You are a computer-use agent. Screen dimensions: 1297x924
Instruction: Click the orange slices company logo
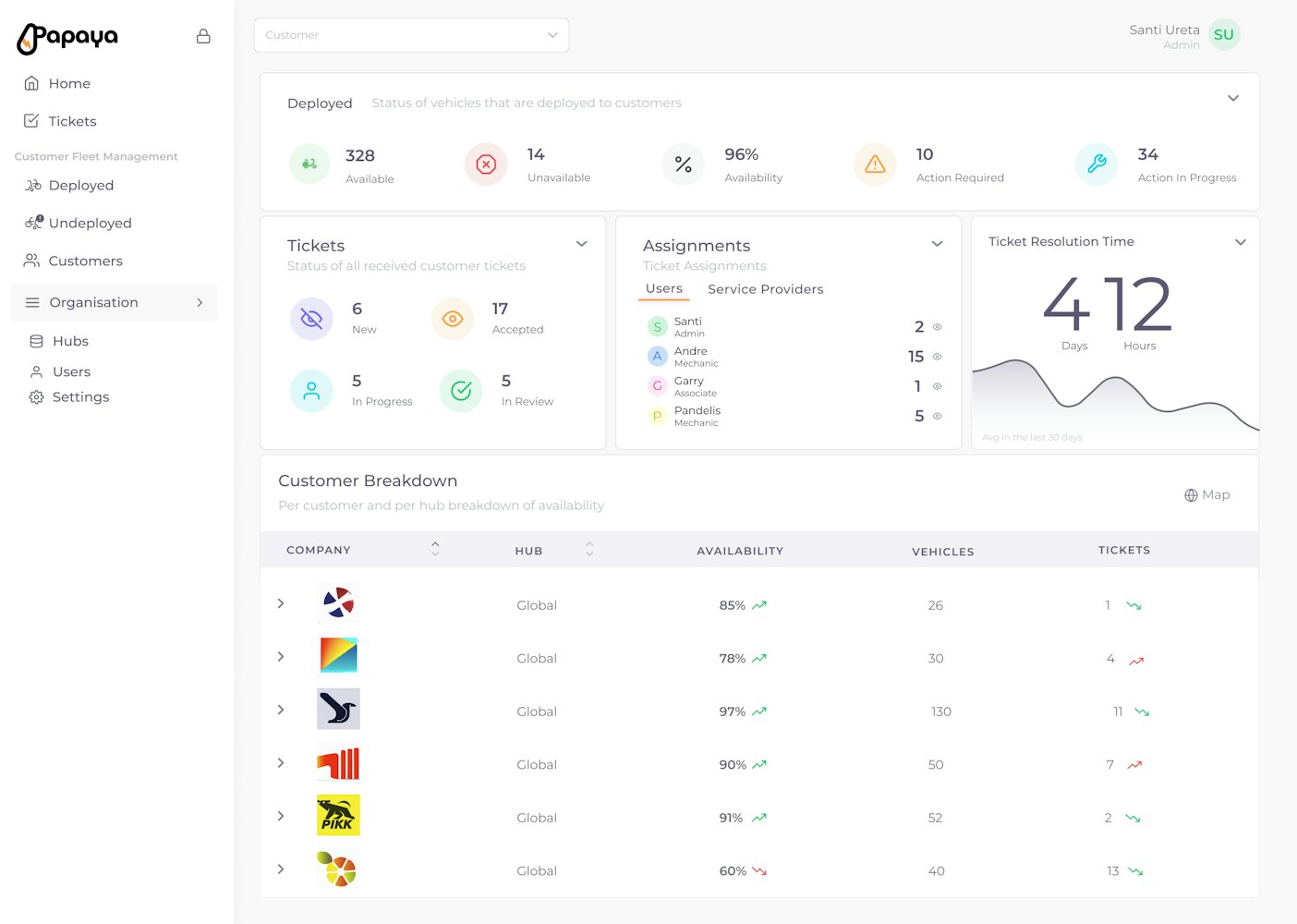[x=338, y=869]
